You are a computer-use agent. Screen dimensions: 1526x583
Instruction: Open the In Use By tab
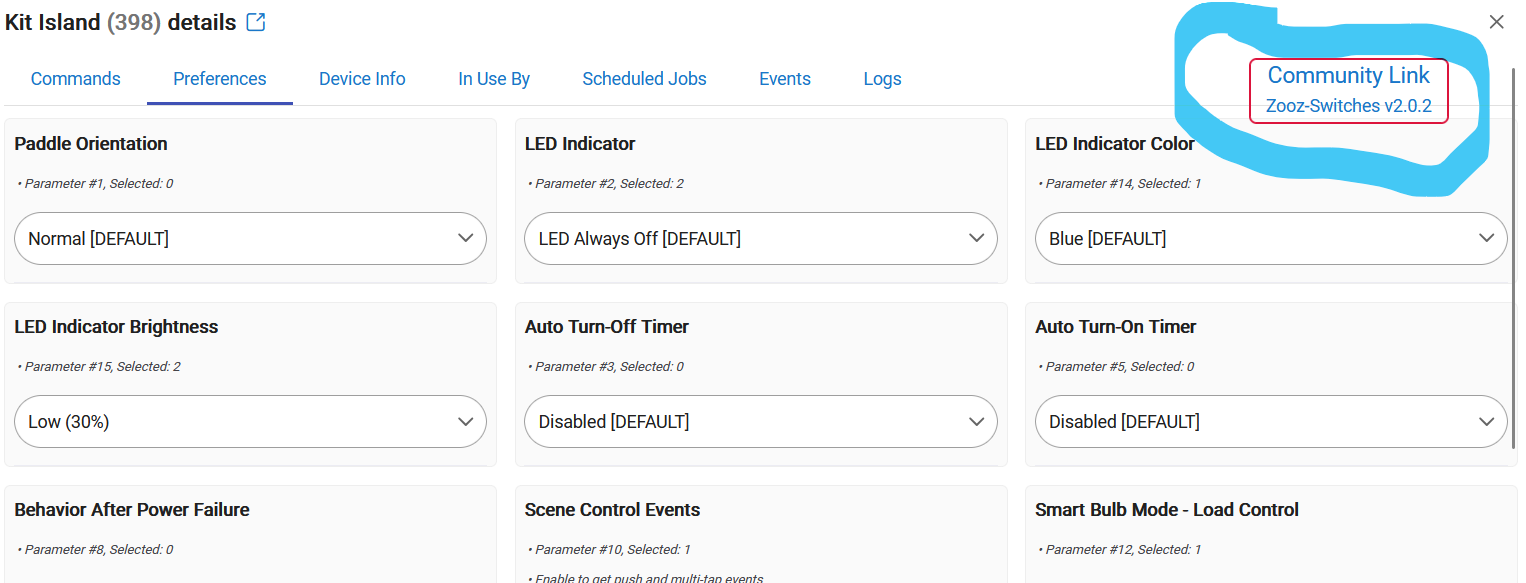tap(494, 79)
